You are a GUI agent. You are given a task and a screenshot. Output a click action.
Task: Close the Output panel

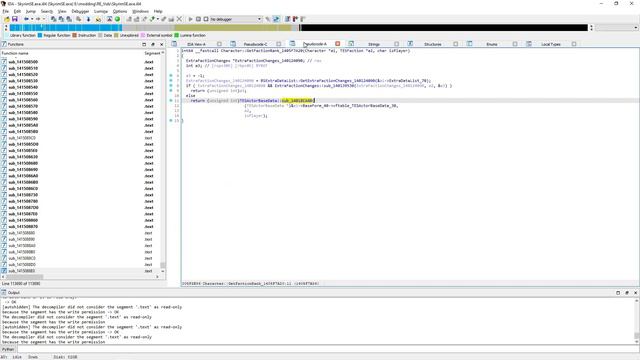tap(635, 293)
